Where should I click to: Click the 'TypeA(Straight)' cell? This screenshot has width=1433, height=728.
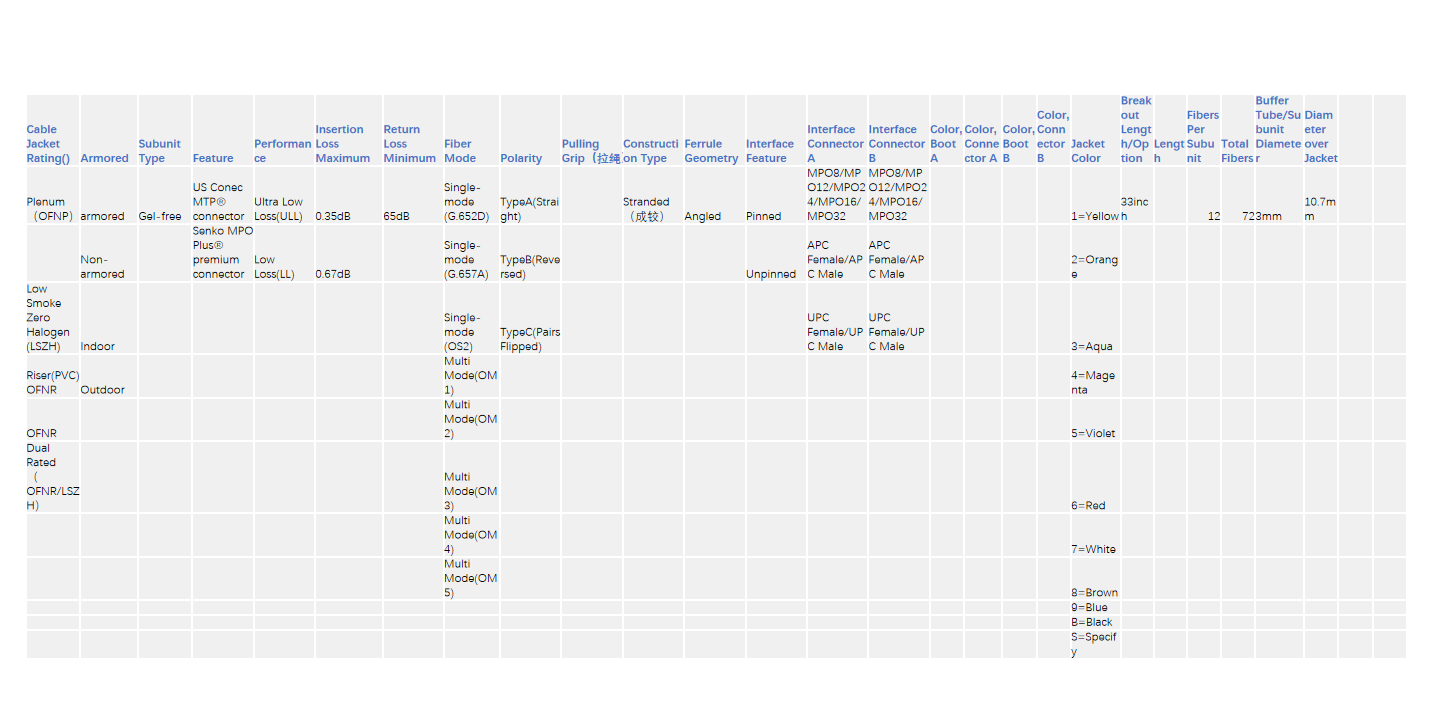[x=530, y=195]
